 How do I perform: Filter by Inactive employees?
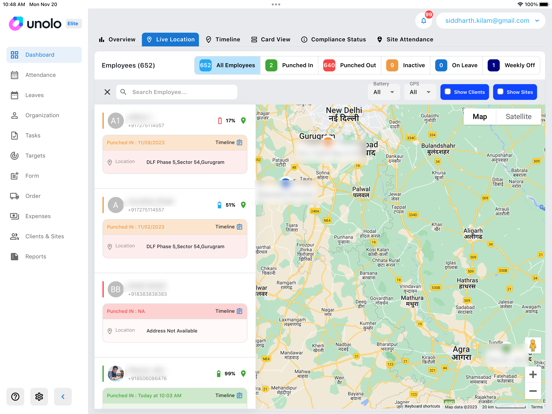[x=406, y=65]
